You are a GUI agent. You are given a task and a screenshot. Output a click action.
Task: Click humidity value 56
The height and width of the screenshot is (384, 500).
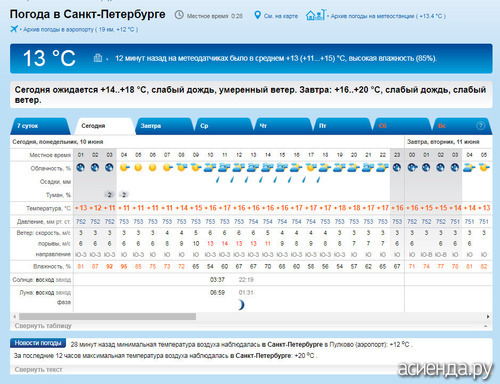click(x=325, y=266)
